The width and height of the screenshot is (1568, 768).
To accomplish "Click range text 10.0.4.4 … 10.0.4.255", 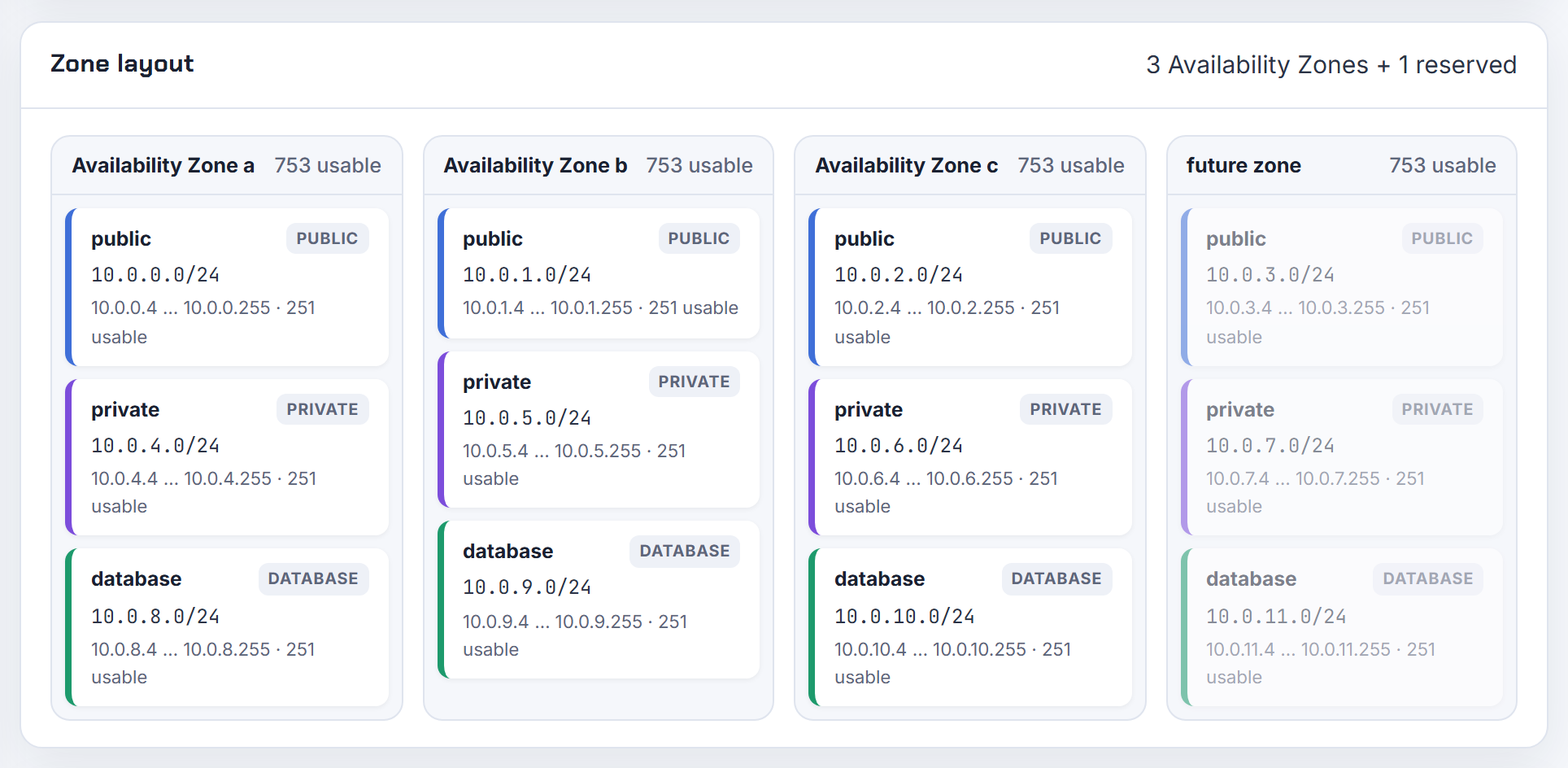I will [x=181, y=478].
